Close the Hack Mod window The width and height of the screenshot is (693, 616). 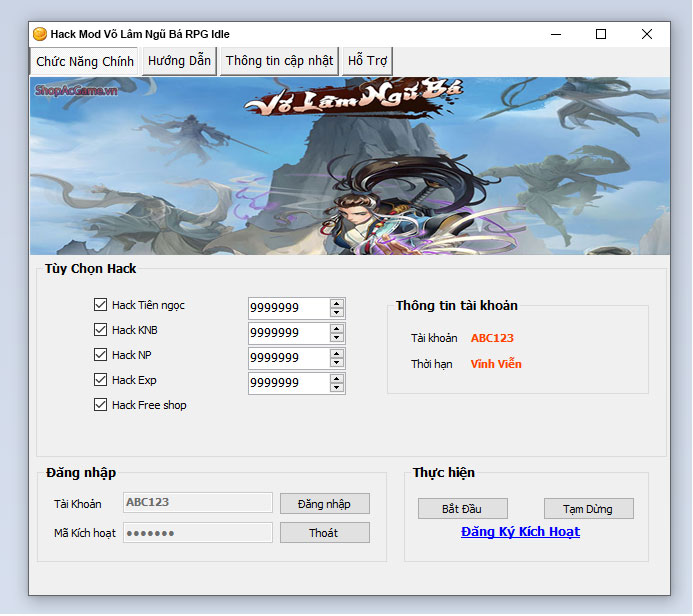coord(647,34)
